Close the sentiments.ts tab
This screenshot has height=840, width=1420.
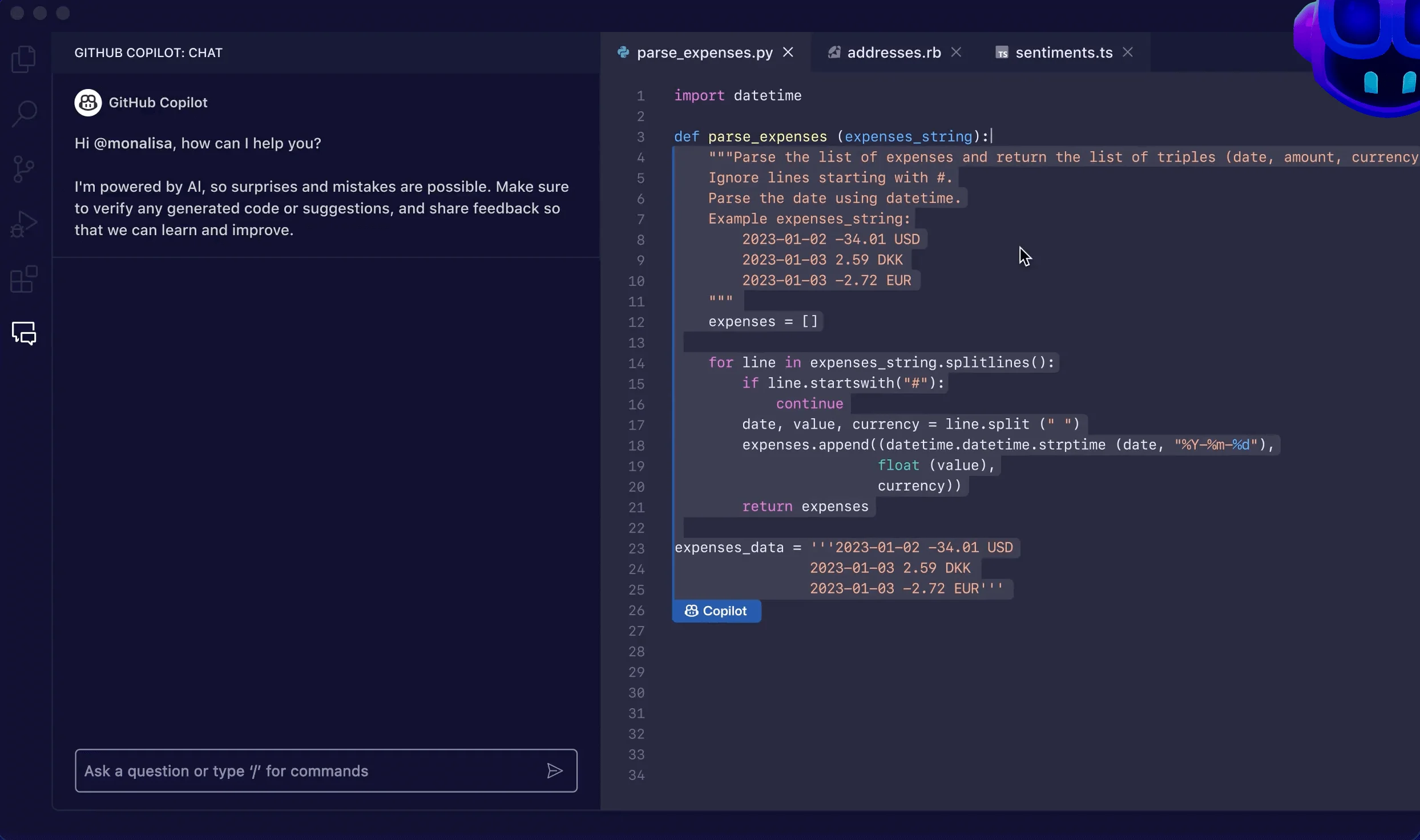coord(1128,52)
